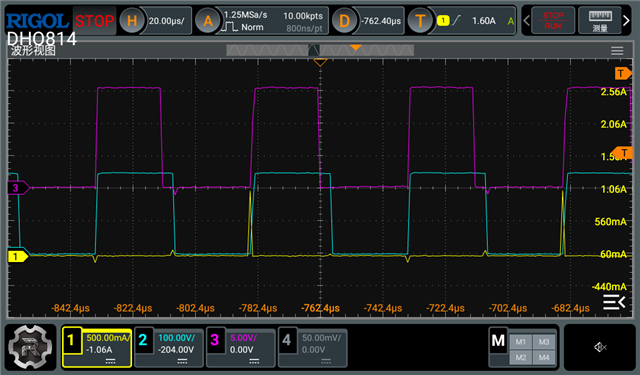This screenshot has width=640, height=375.
Task: Select math channel M1
Action: tap(520, 342)
